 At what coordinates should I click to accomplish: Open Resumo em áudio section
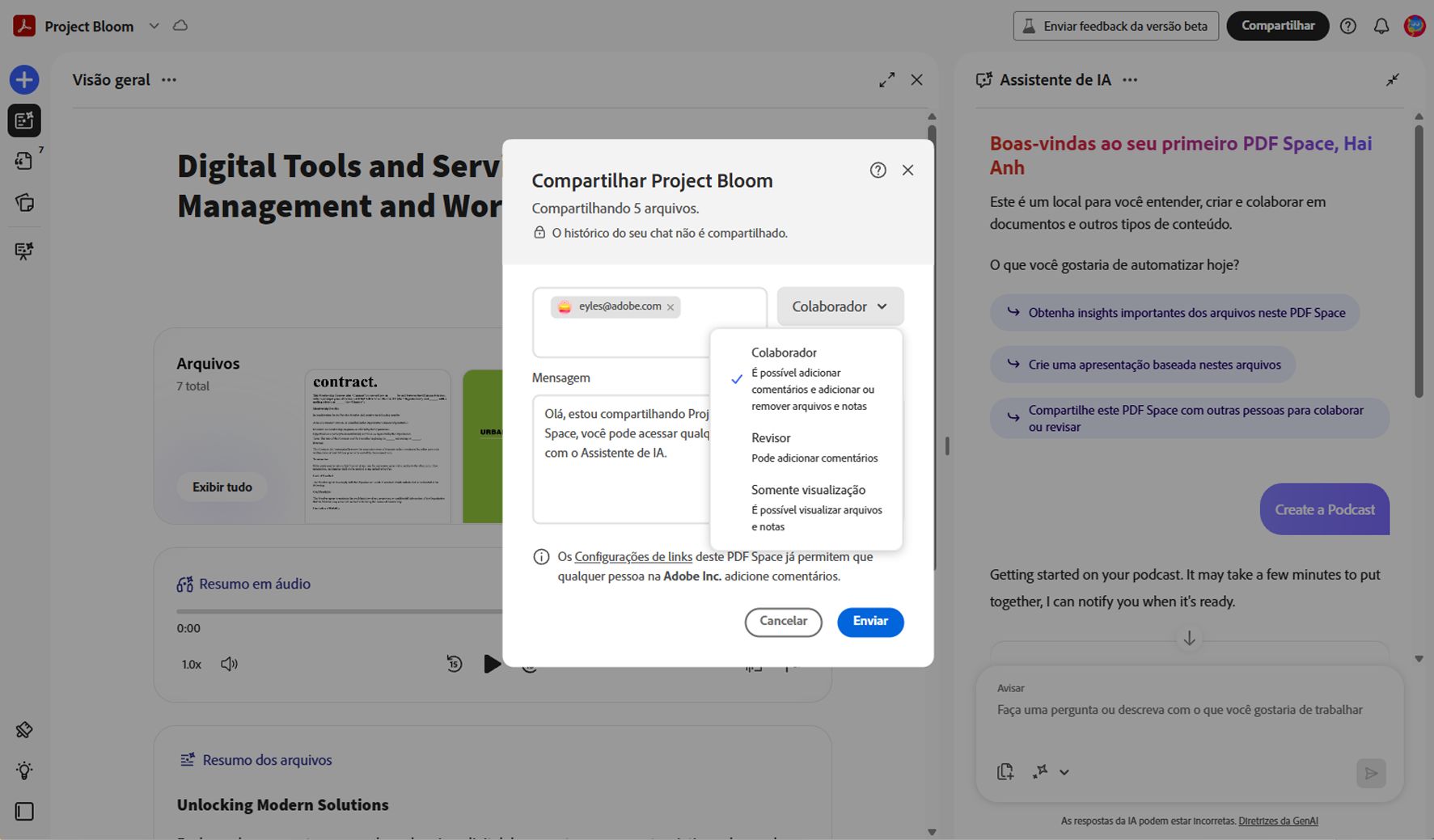coord(243,584)
